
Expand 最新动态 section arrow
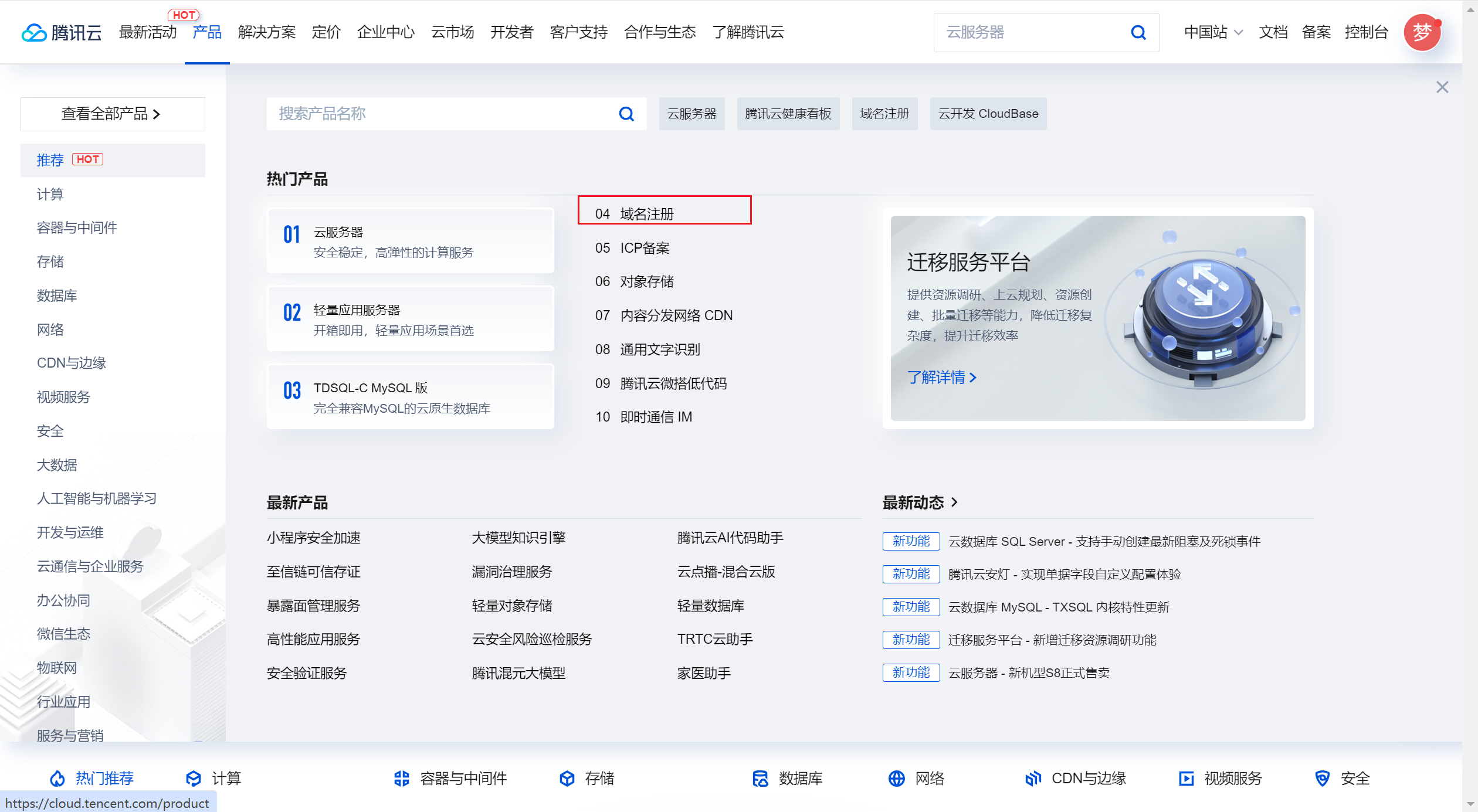(954, 502)
